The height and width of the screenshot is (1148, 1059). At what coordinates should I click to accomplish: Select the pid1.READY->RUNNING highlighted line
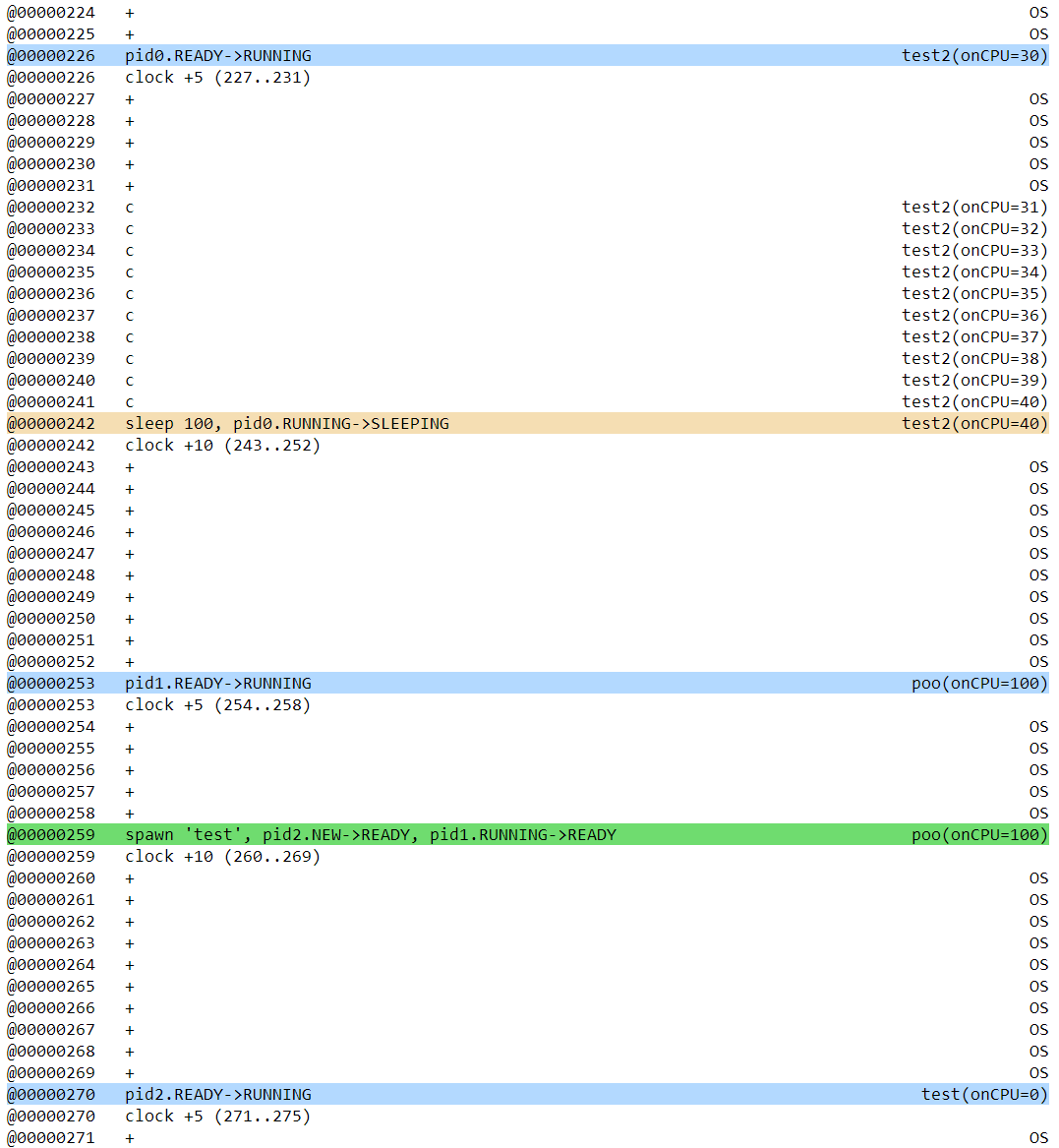click(218, 683)
